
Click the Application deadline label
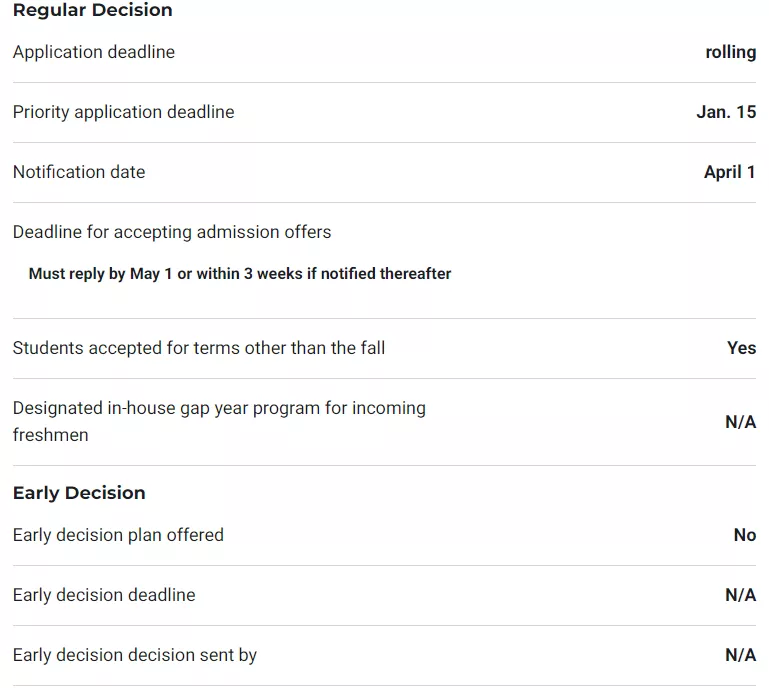(93, 52)
